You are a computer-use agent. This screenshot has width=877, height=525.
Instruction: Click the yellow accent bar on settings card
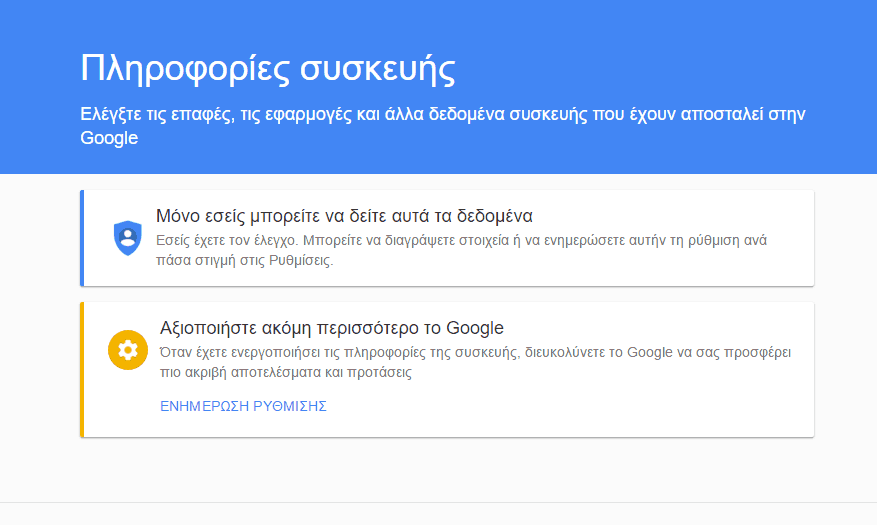click(x=82, y=370)
